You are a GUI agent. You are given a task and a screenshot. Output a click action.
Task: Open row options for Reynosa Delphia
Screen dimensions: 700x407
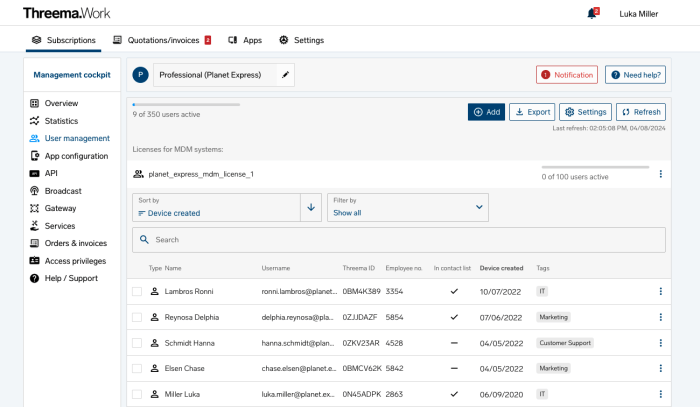[661, 317]
